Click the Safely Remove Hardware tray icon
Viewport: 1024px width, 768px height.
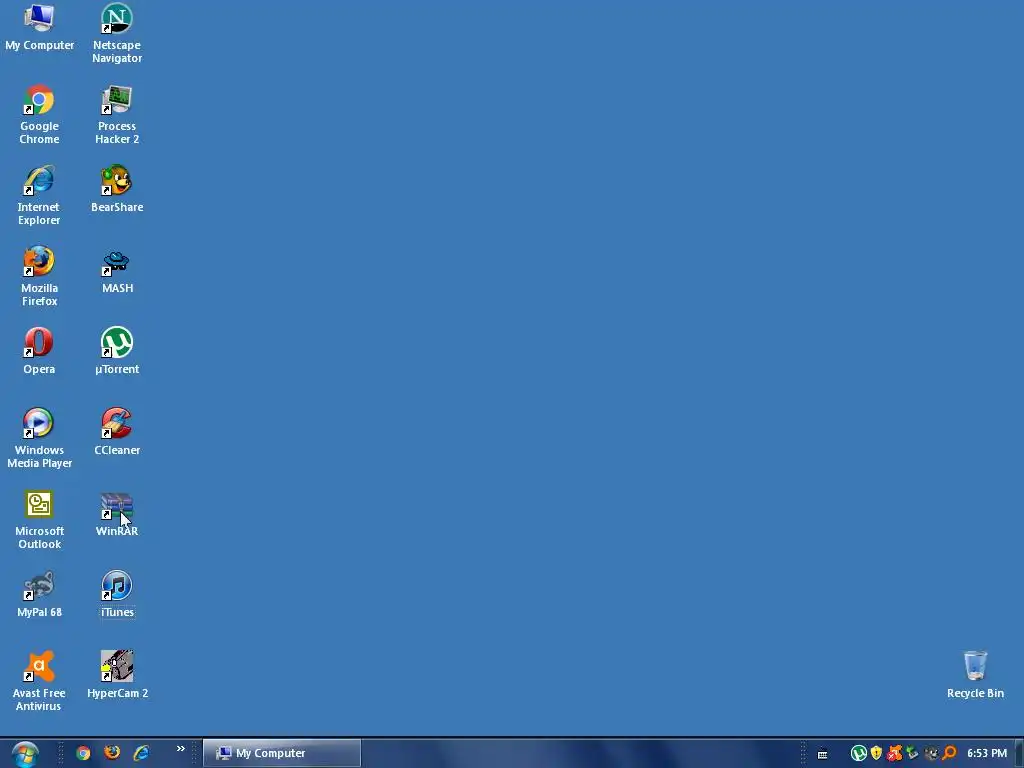click(x=912, y=753)
